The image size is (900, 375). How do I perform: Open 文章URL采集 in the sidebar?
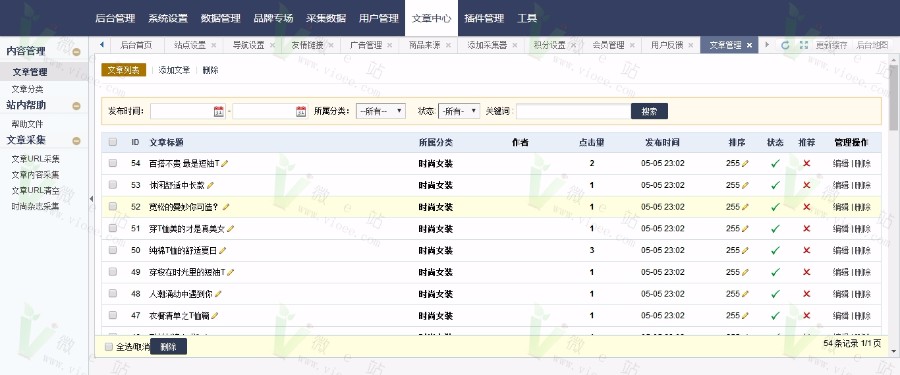pyautogui.click(x=35, y=159)
